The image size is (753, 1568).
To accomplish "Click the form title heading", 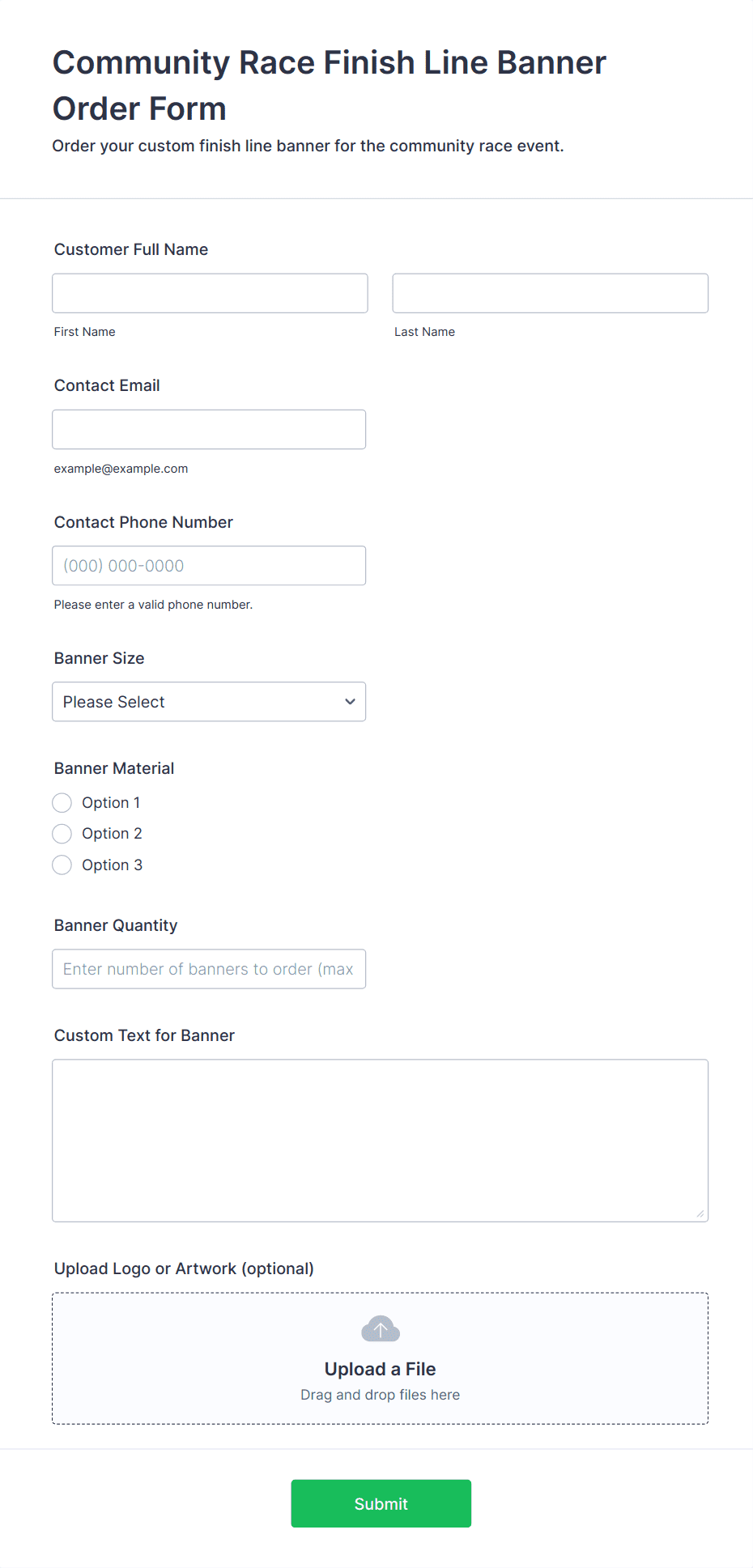I will 329,84.
